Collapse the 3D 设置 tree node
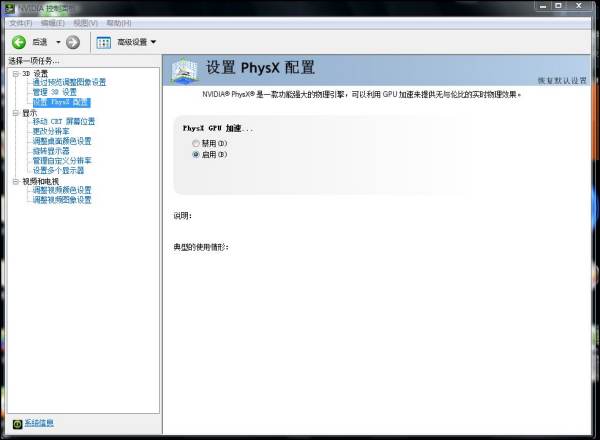 point(16,73)
